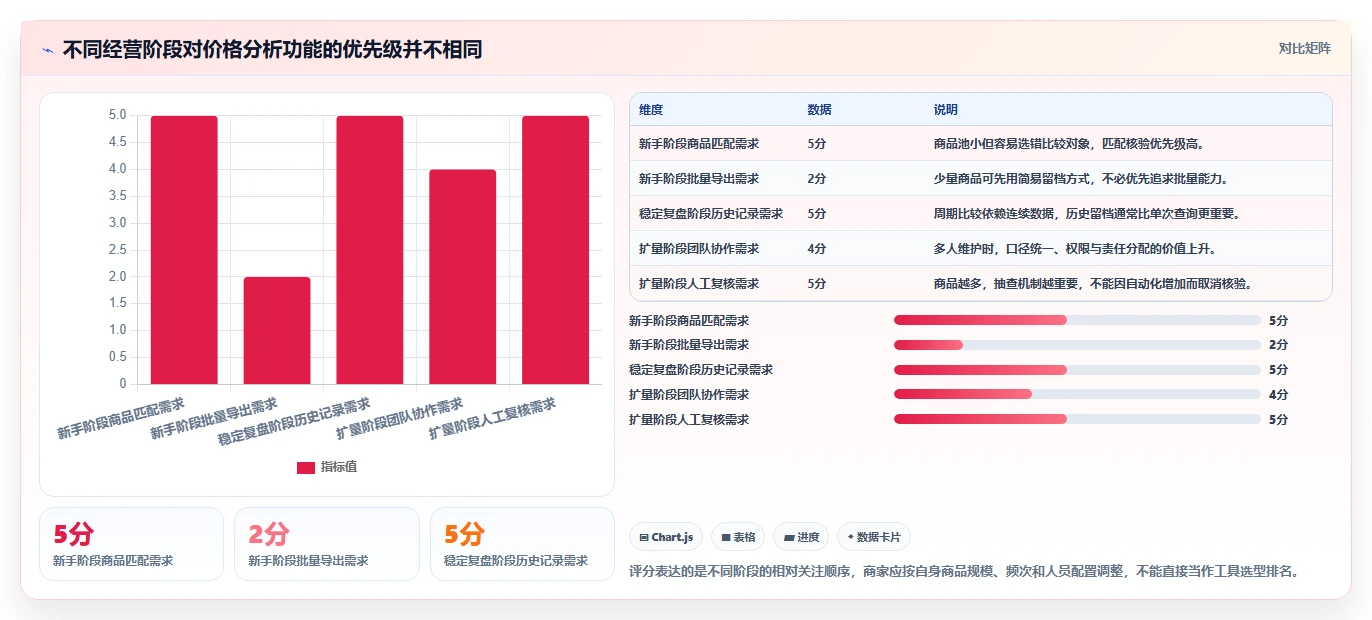Open the 5分 新手阶段商品匹配需求 card
The image size is (1372, 620).
tap(131, 544)
